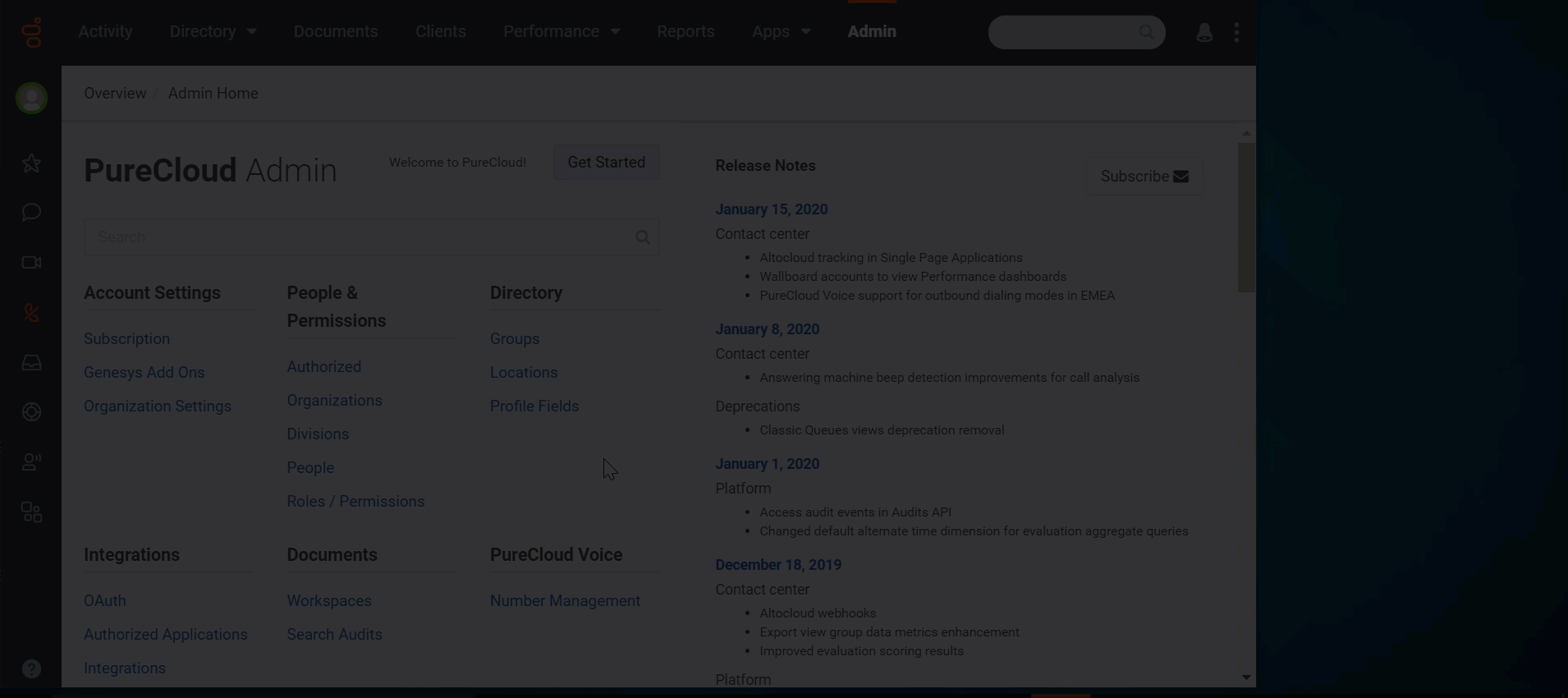Click the magnifier icon in admin search field
Screen dimensions: 1568x698
(x=643, y=237)
